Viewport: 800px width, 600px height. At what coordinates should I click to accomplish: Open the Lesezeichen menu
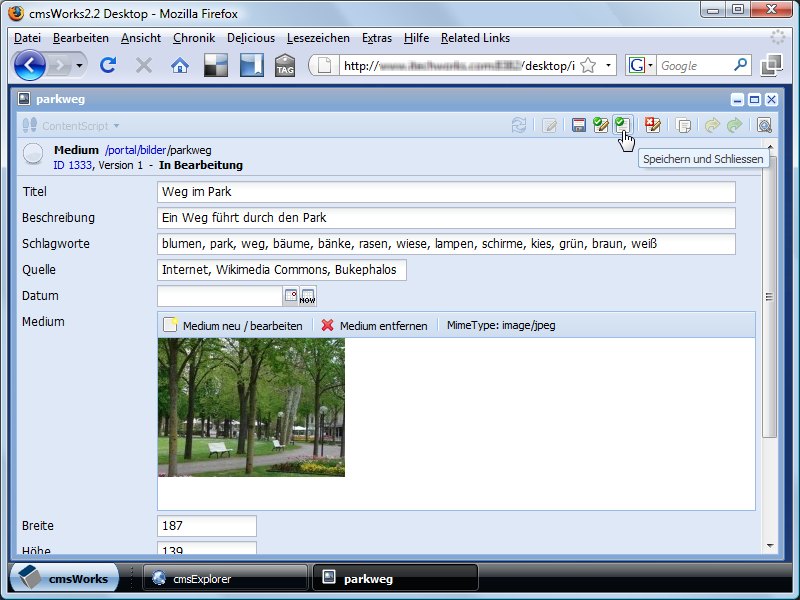tap(318, 38)
